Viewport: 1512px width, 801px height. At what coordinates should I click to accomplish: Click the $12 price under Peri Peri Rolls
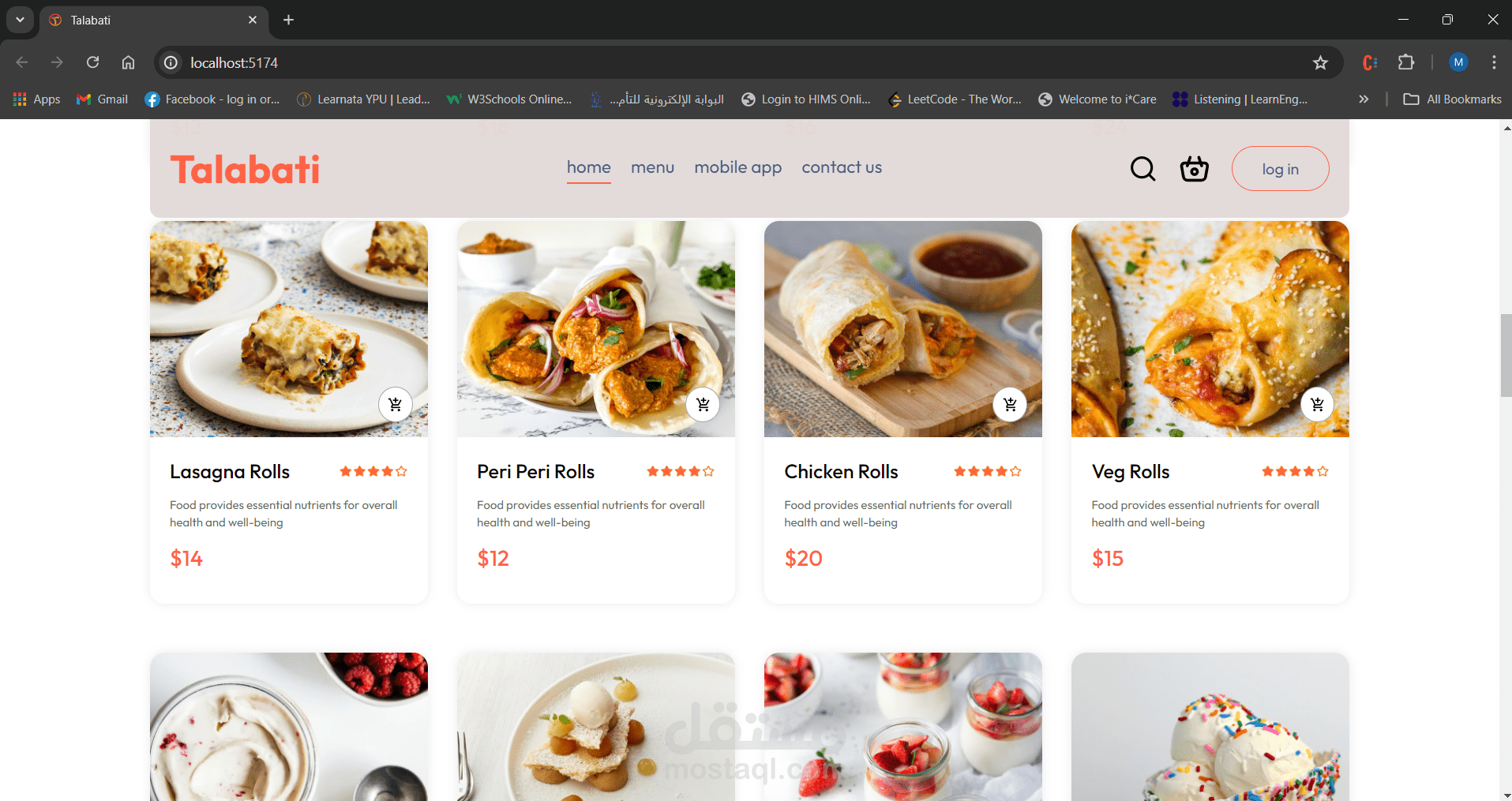coord(493,559)
